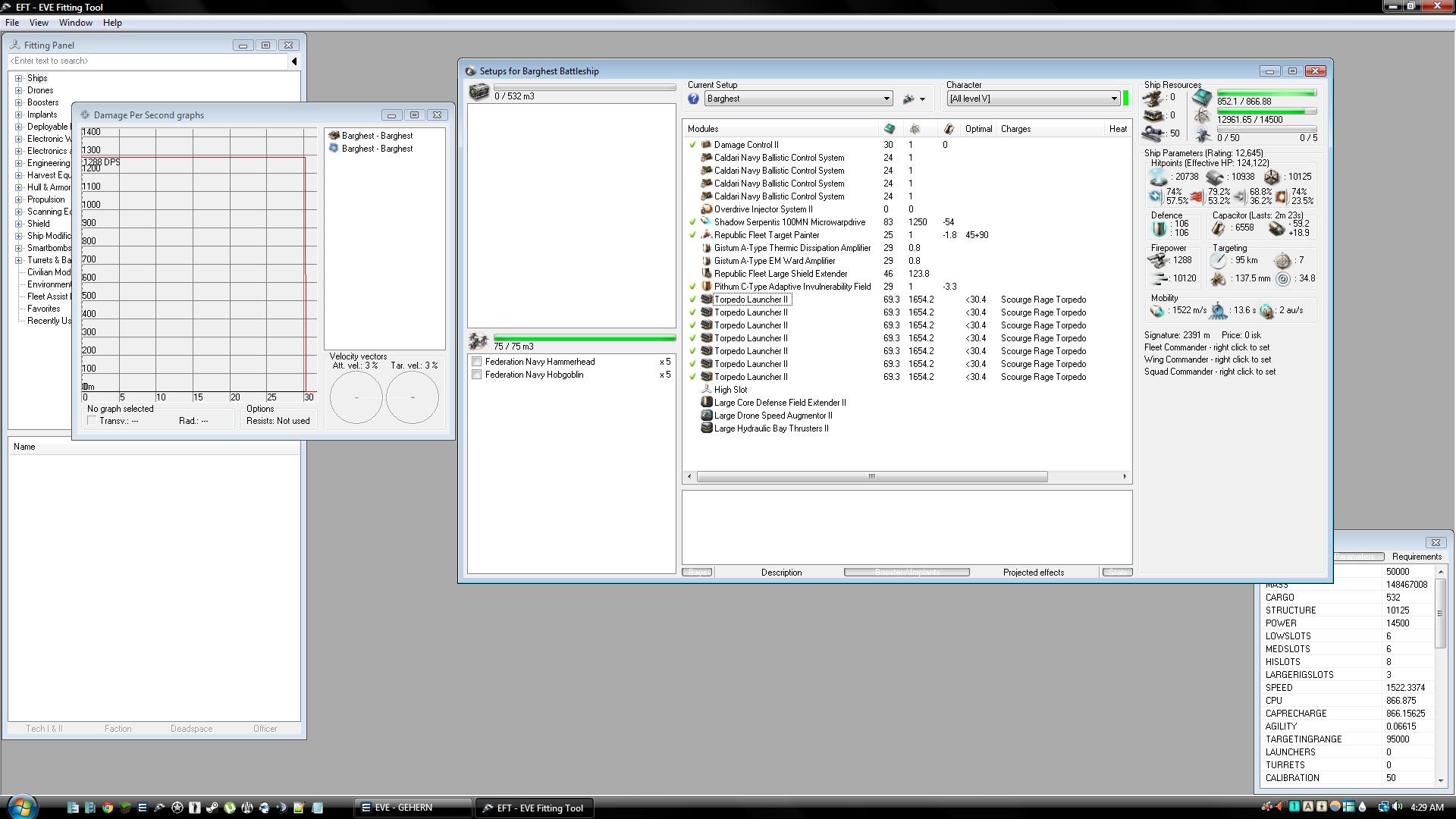The height and width of the screenshot is (819, 1456).
Task: Enable the Federation Navy Hammerhead drones checkbox
Action: [477, 362]
